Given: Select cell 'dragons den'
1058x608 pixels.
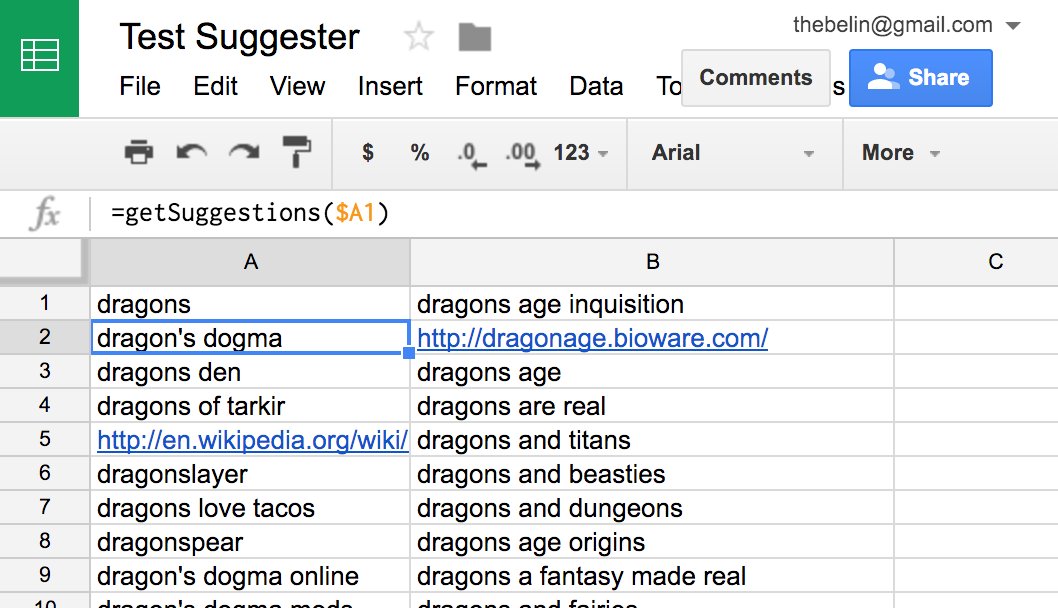Looking at the screenshot, I should pos(250,372).
